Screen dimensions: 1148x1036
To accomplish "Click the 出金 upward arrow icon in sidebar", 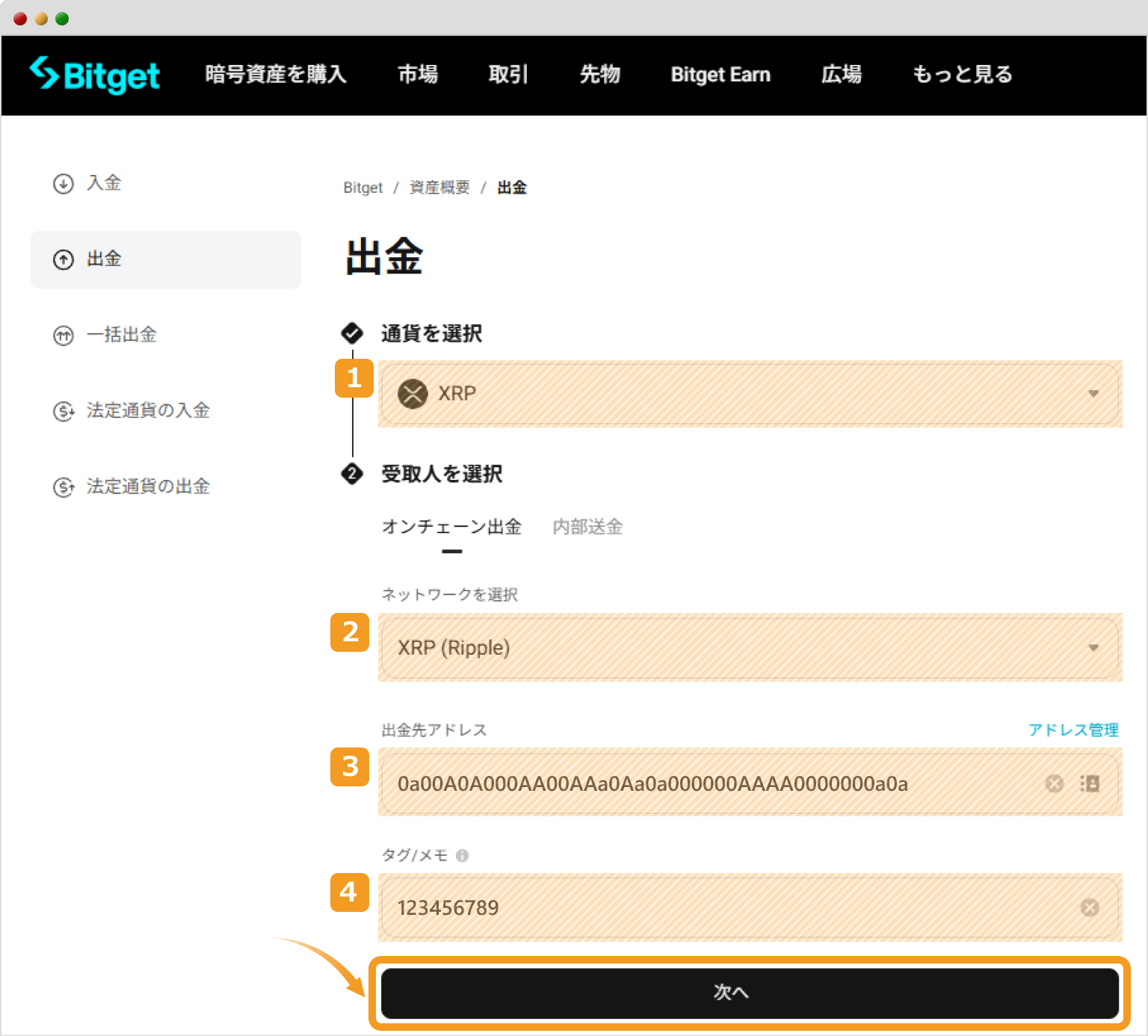I will pos(64,259).
